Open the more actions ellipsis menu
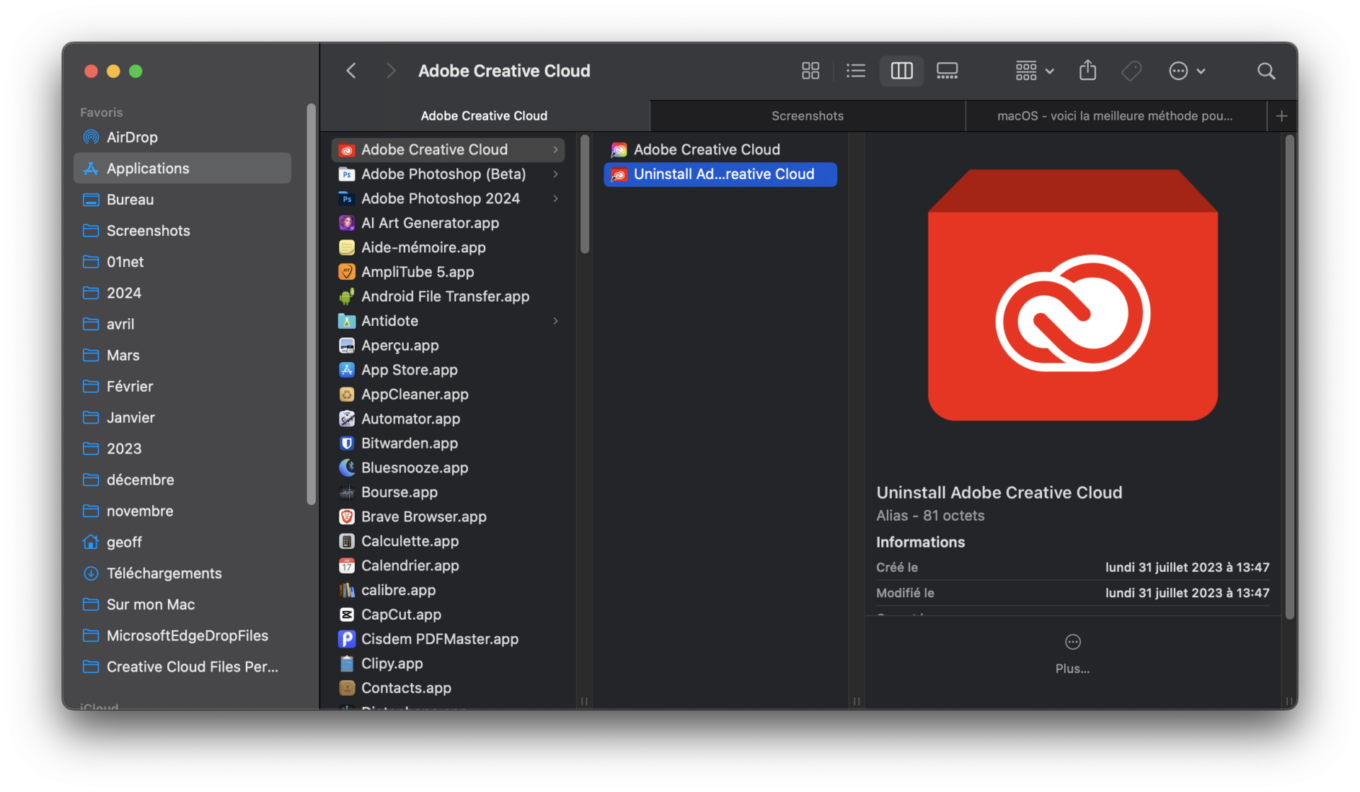Image resolution: width=1360 pixels, height=792 pixels. [1187, 71]
